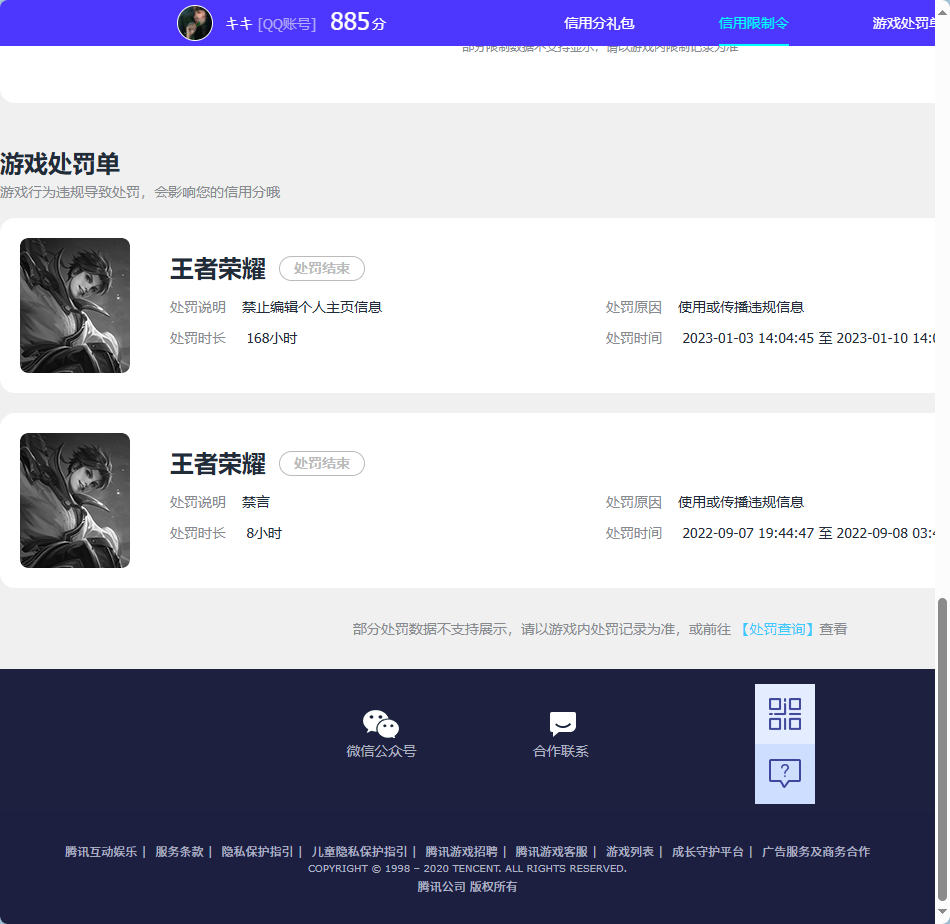Open the 腾讯互动娱乐 footer link
This screenshot has width=950, height=924.
click(101, 851)
